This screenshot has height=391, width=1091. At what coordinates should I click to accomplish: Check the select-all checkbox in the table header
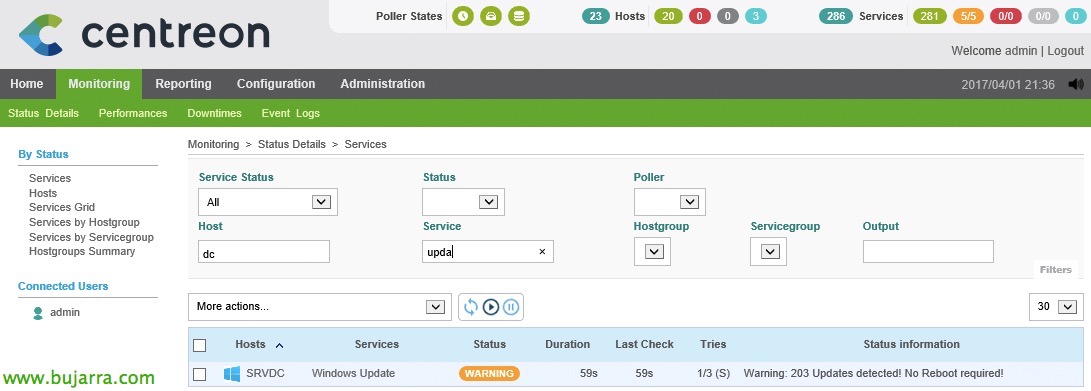(200, 344)
